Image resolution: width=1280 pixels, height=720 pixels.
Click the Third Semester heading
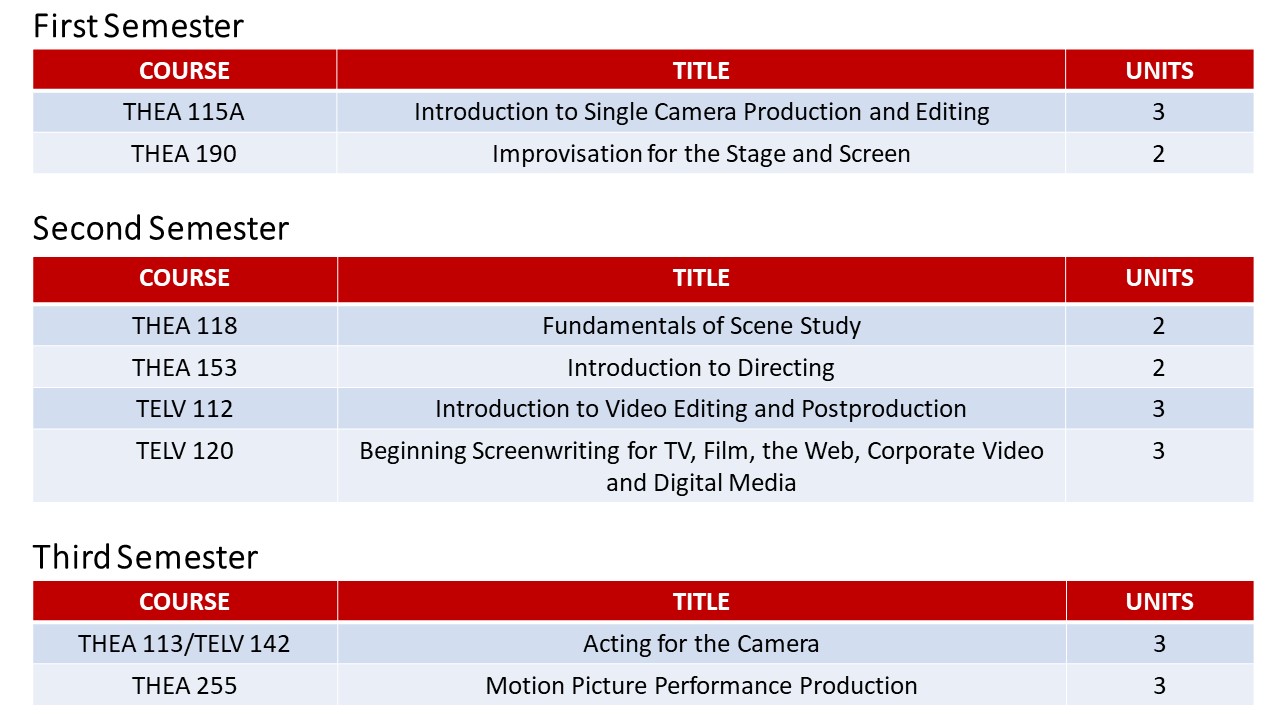coord(145,557)
